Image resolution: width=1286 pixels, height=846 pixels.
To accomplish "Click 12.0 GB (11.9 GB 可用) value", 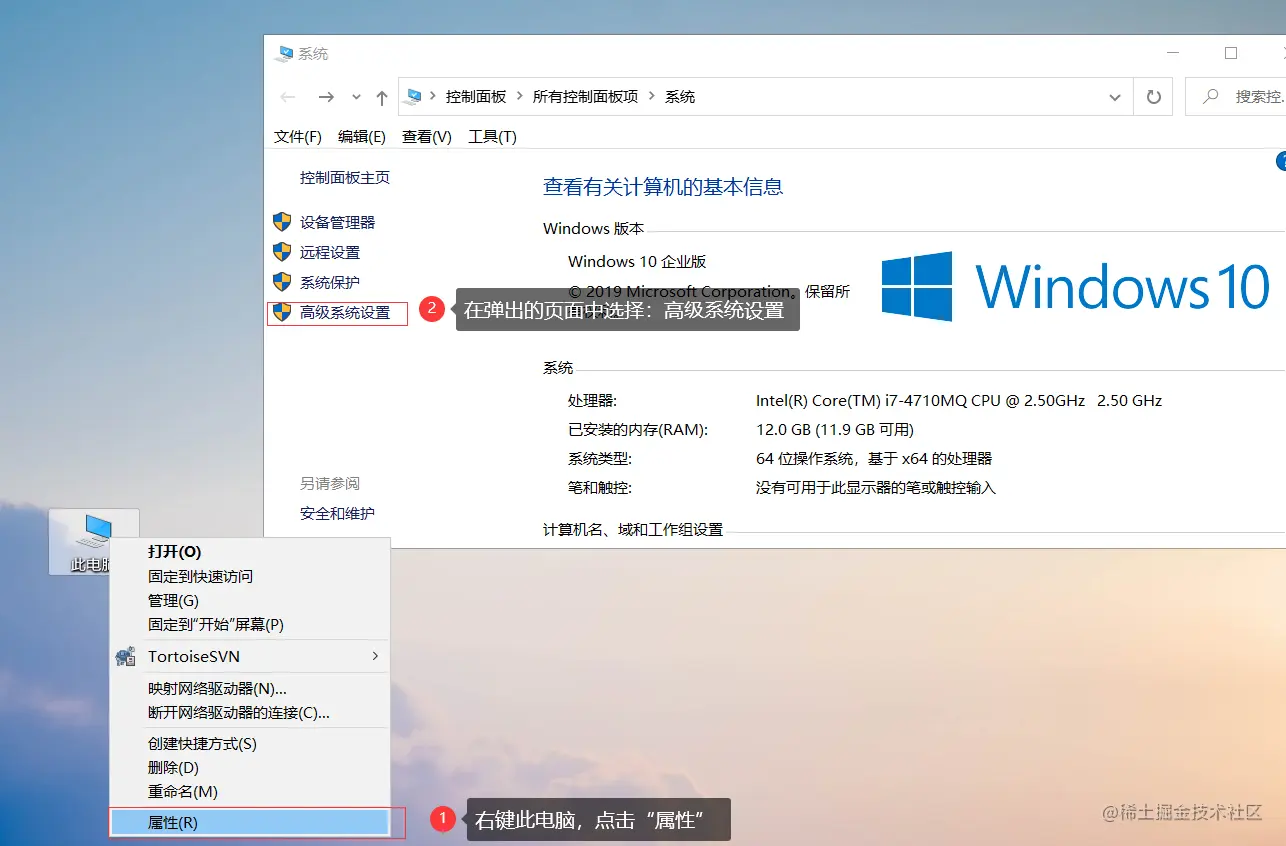I will [x=835, y=430].
